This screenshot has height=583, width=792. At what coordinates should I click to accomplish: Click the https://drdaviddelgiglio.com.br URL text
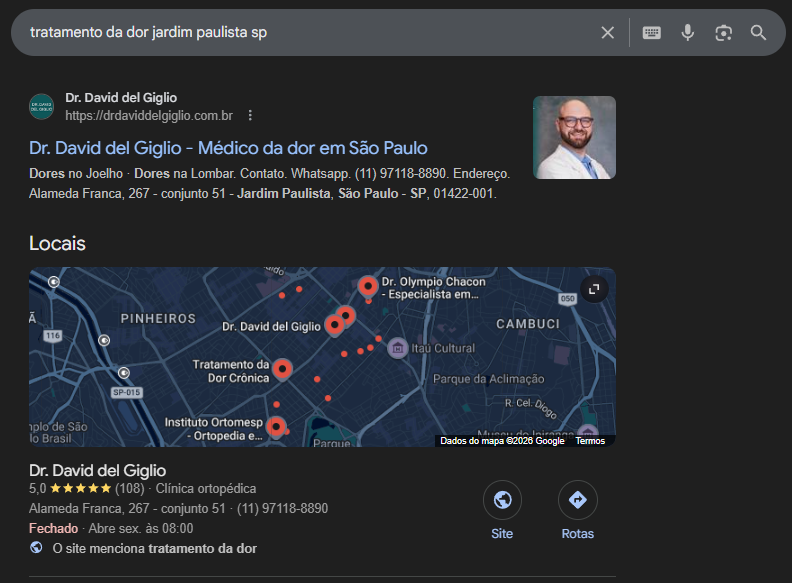pyautogui.click(x=149, y=116)
